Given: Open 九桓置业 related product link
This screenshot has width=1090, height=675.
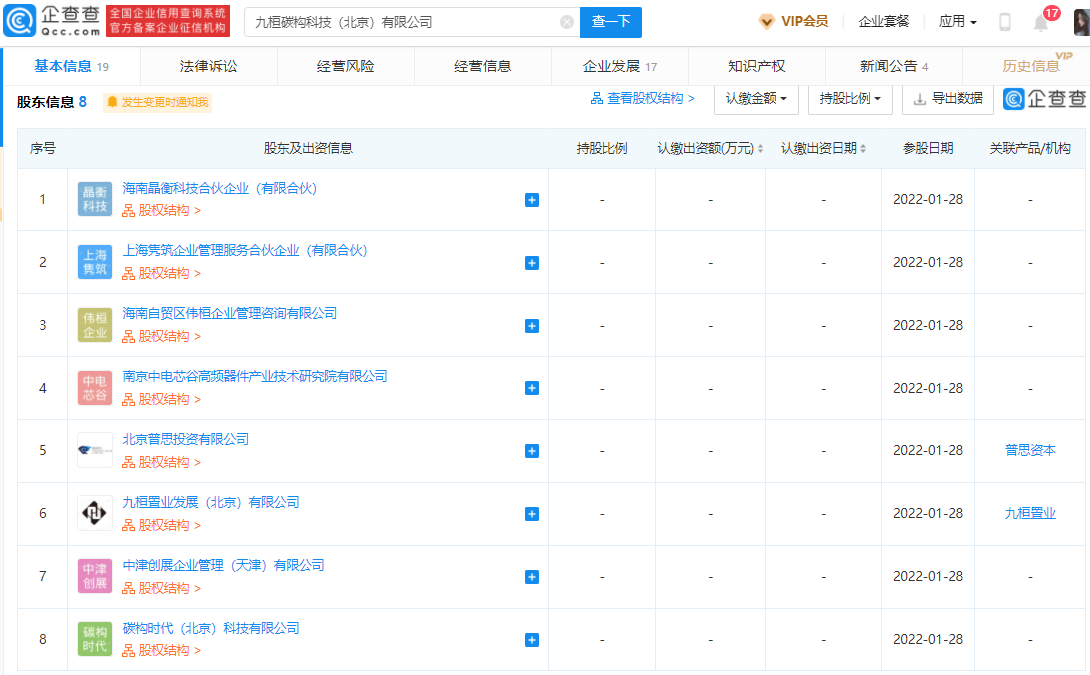Looking at the screenshot, I should 1030,514.
